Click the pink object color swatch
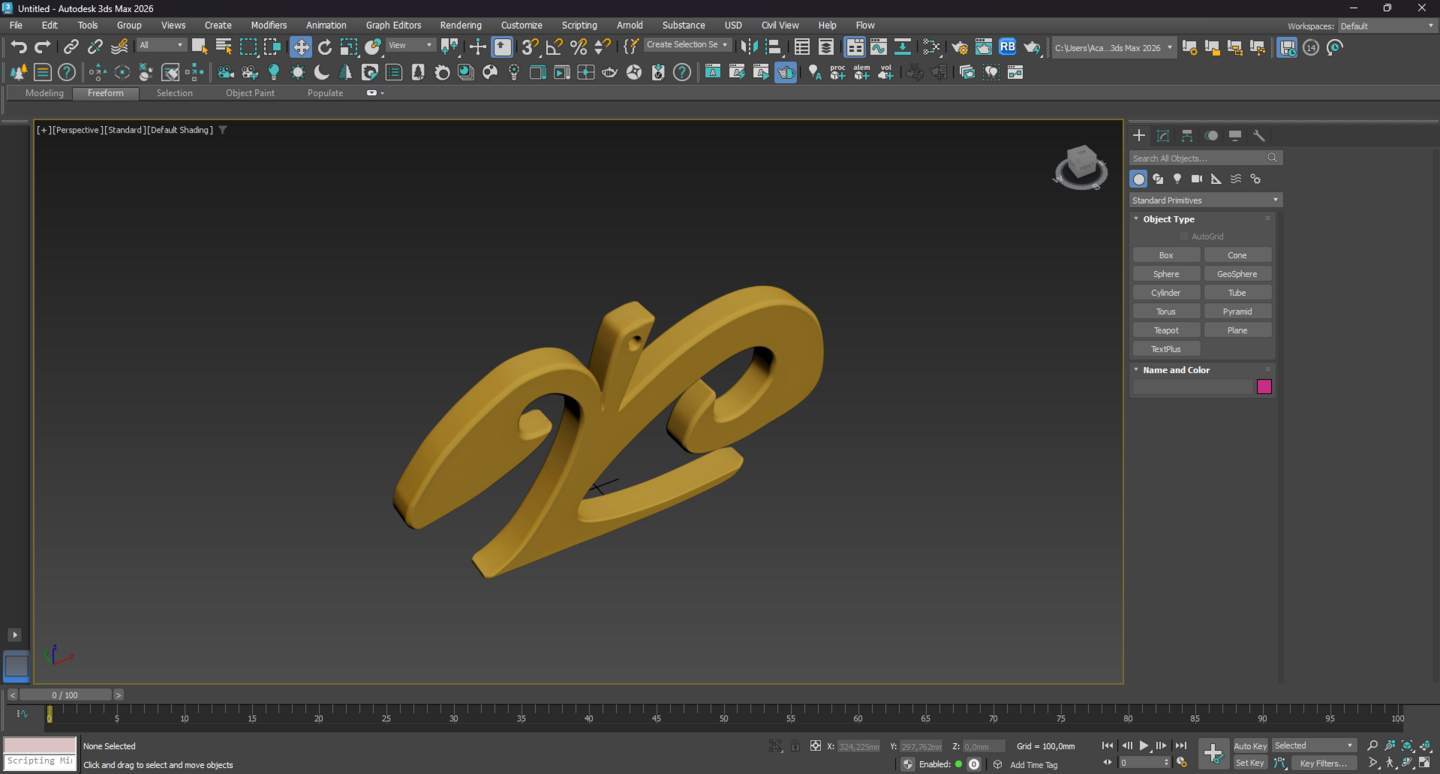The width and height of the screenshot is (1440, 774). [1264, 387]
